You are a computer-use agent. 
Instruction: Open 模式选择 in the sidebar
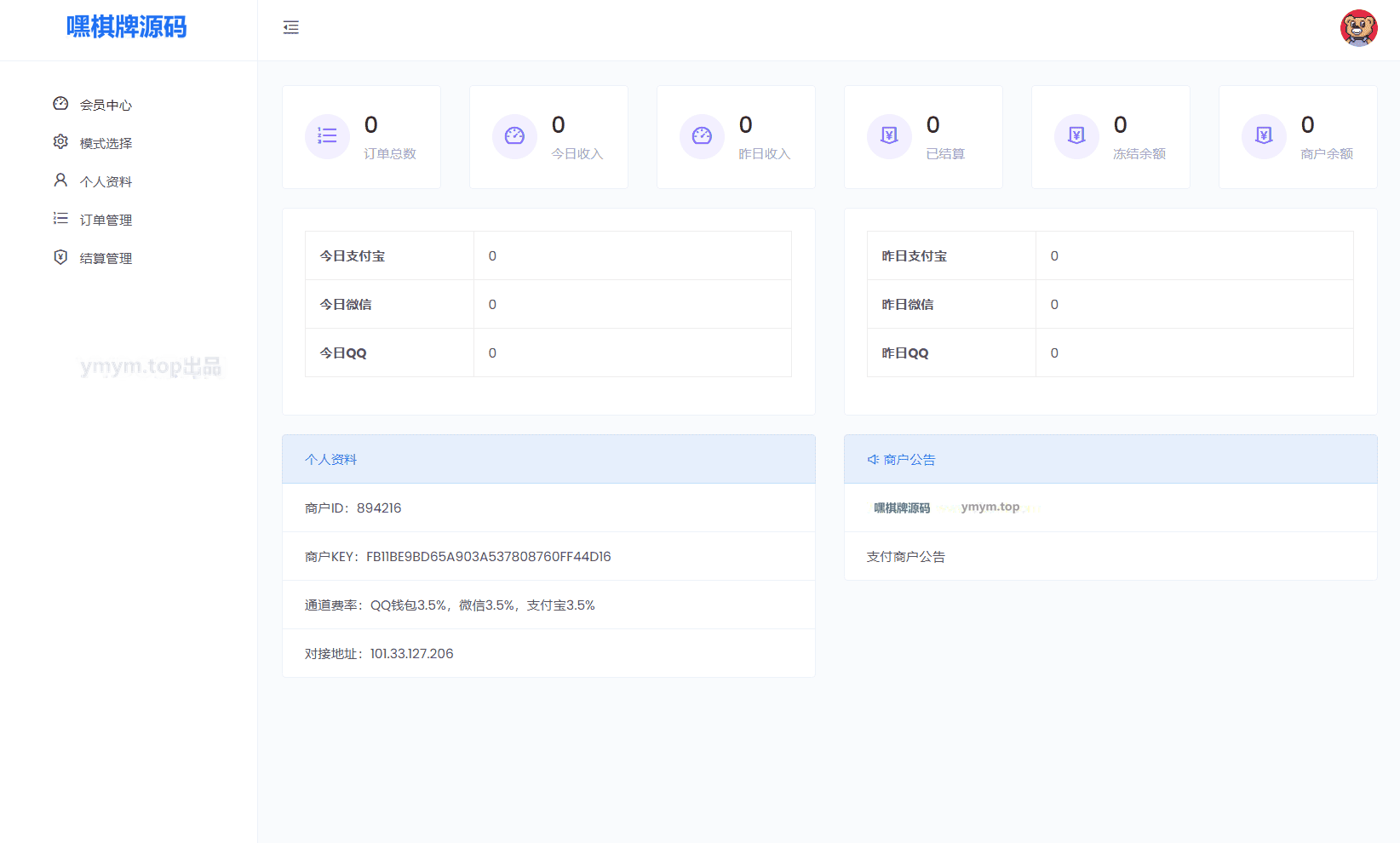click(x=106, y=143)
